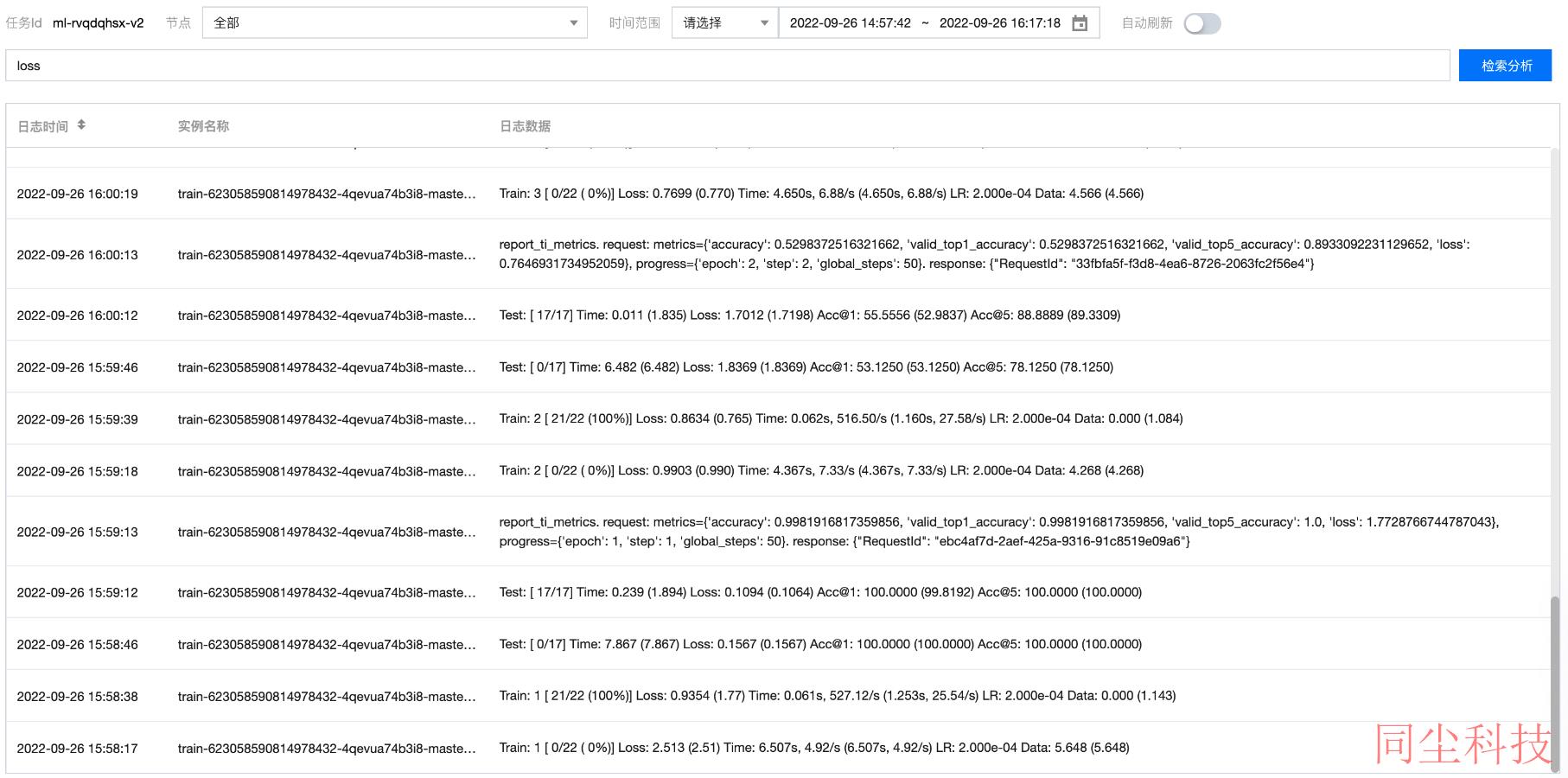1568x778 pixels.
Task: Click Test [17/17] log with Loss 0.1094
Action: [x=820, y=592]
